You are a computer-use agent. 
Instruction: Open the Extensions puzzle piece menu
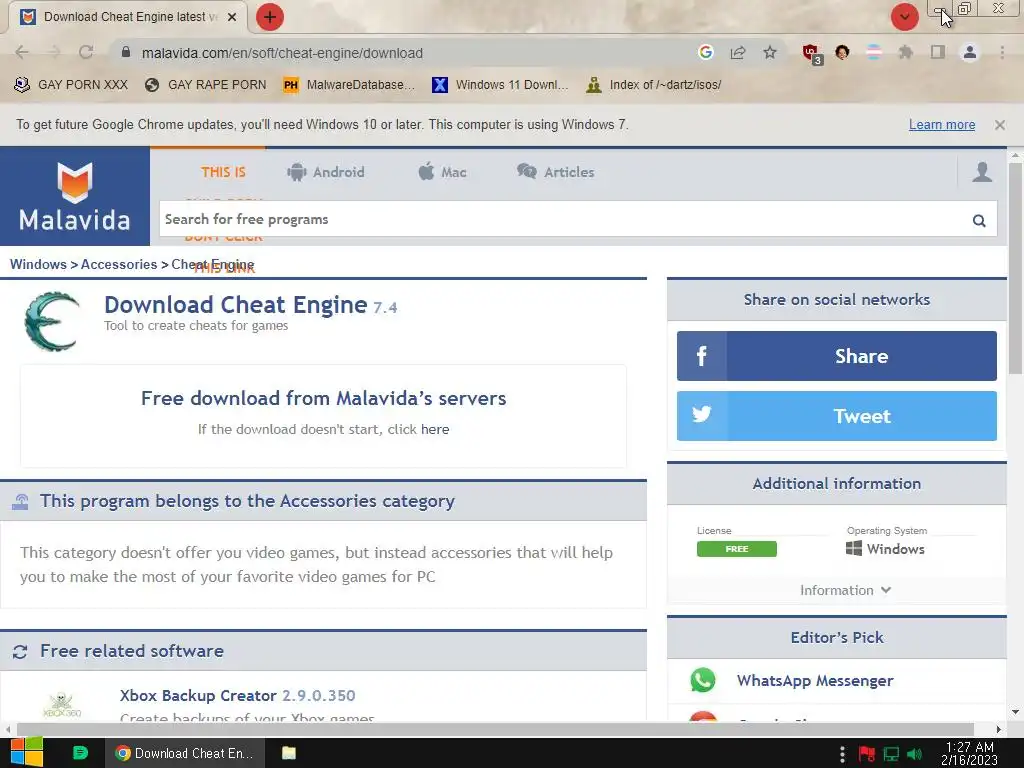[x=905, y=52]
